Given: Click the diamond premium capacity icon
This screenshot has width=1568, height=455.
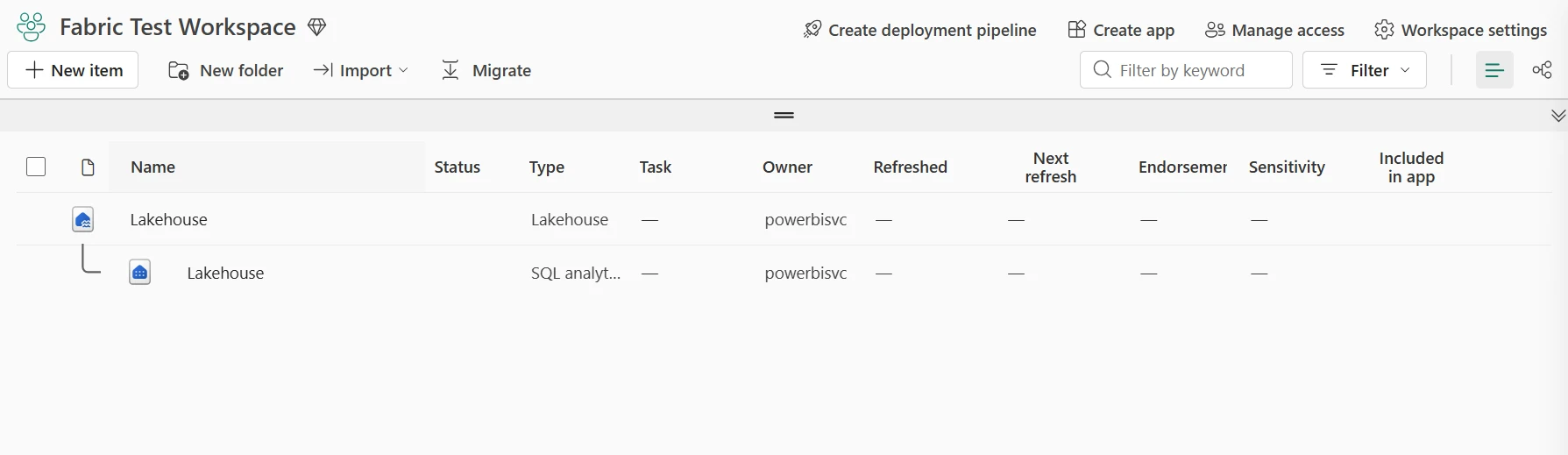Looking at the screenshot, I should click(317, 27).
